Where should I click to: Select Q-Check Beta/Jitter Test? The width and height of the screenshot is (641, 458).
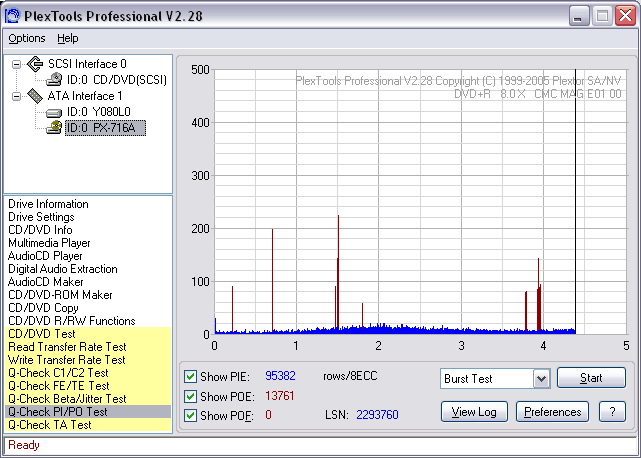pos(88,399)
